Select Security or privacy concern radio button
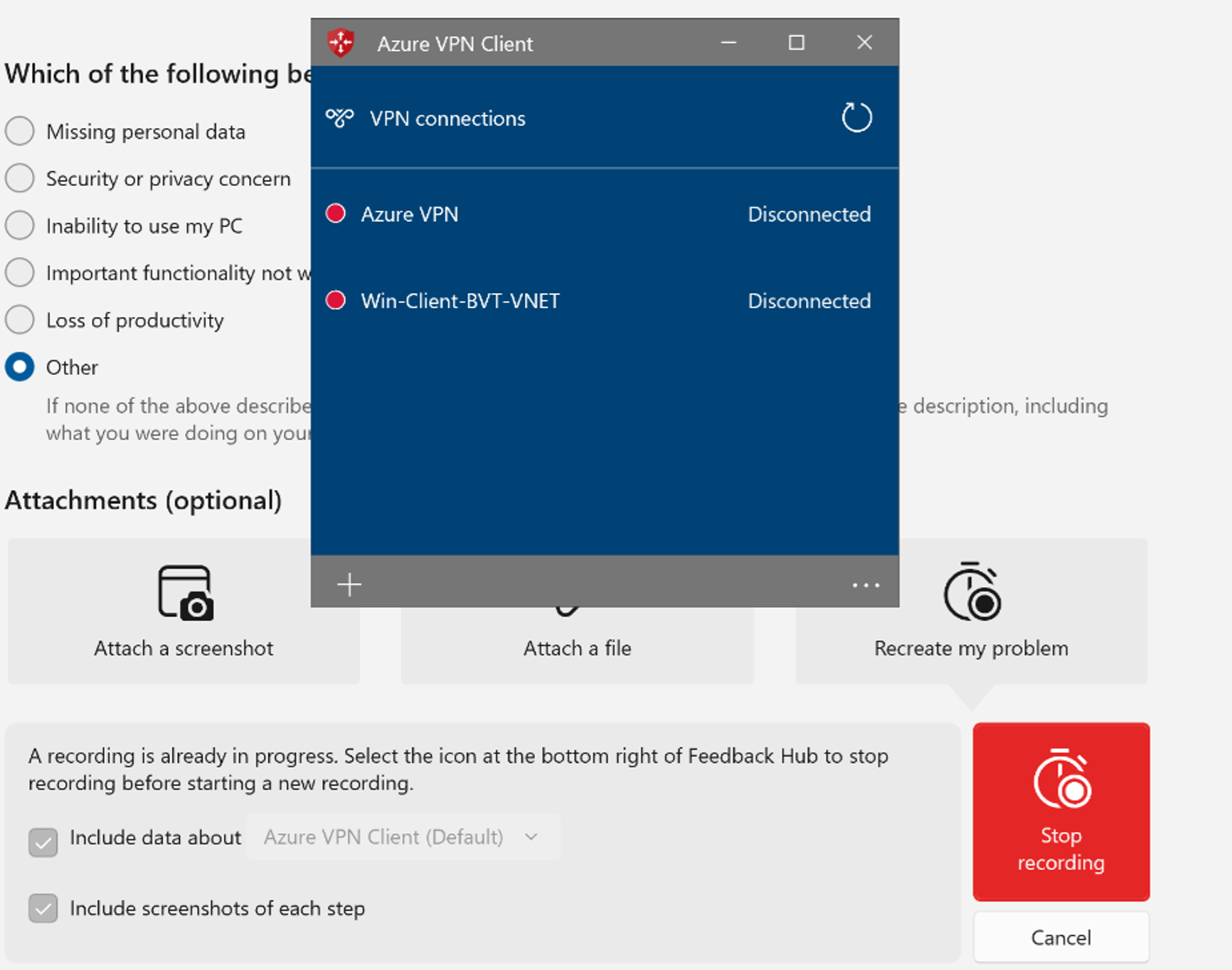1232x970 pixels. tap(20, 178)
